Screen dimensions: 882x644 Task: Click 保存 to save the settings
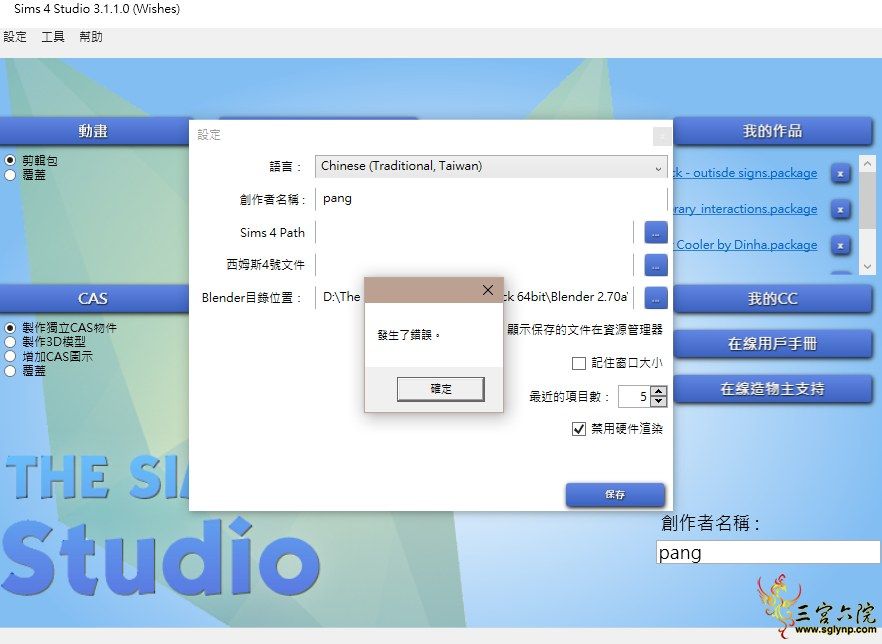coord(615,494)
